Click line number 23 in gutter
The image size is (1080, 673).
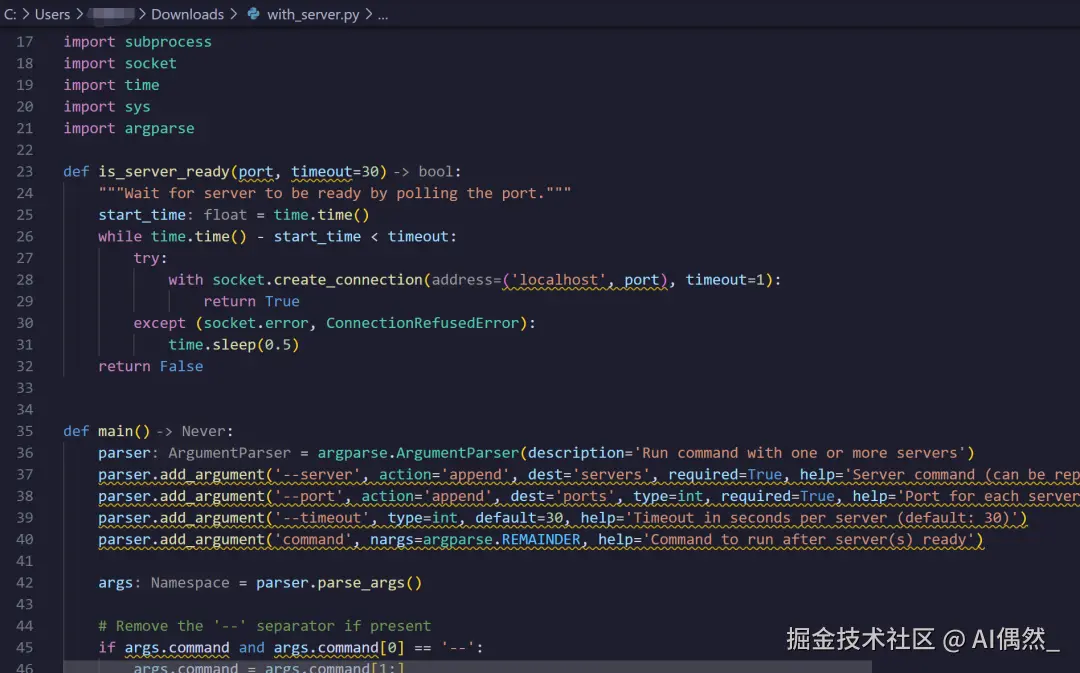click(25, 172)
